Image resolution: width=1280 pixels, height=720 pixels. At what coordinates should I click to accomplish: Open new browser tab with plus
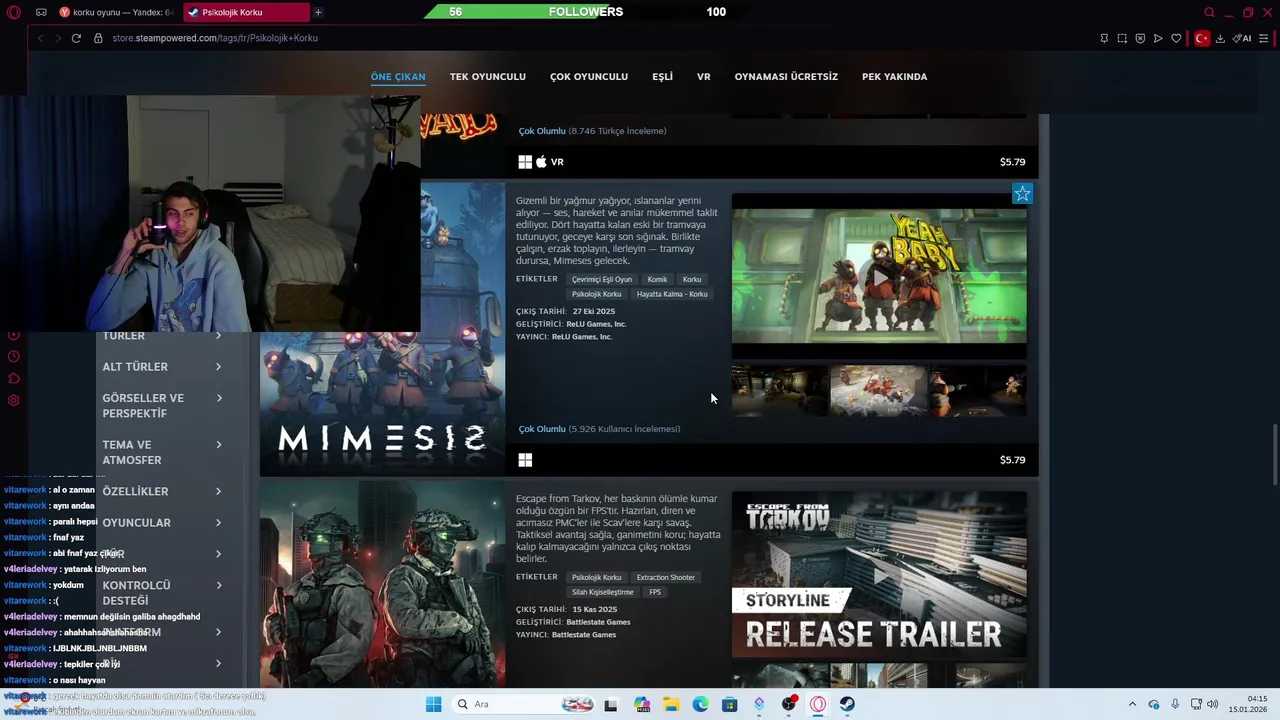click(318, 12)
